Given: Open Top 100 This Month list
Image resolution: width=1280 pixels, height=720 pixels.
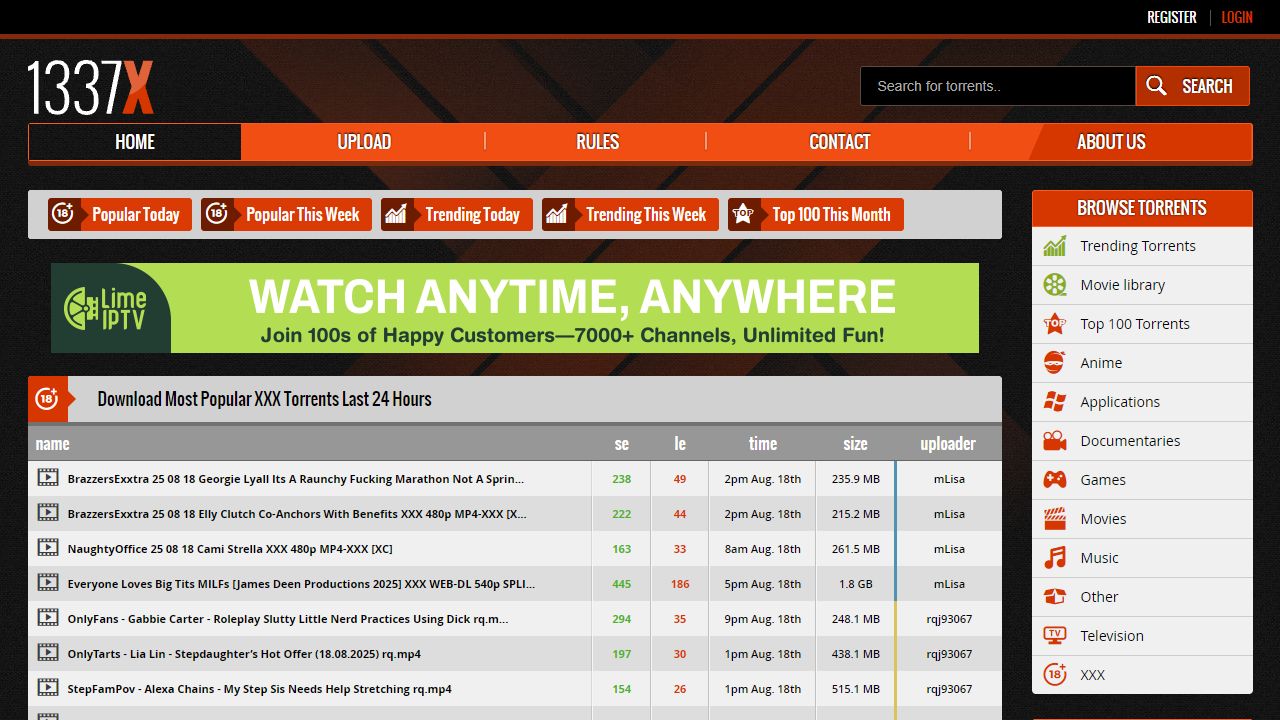Looking at the screenshot, I should coord(816,214).
